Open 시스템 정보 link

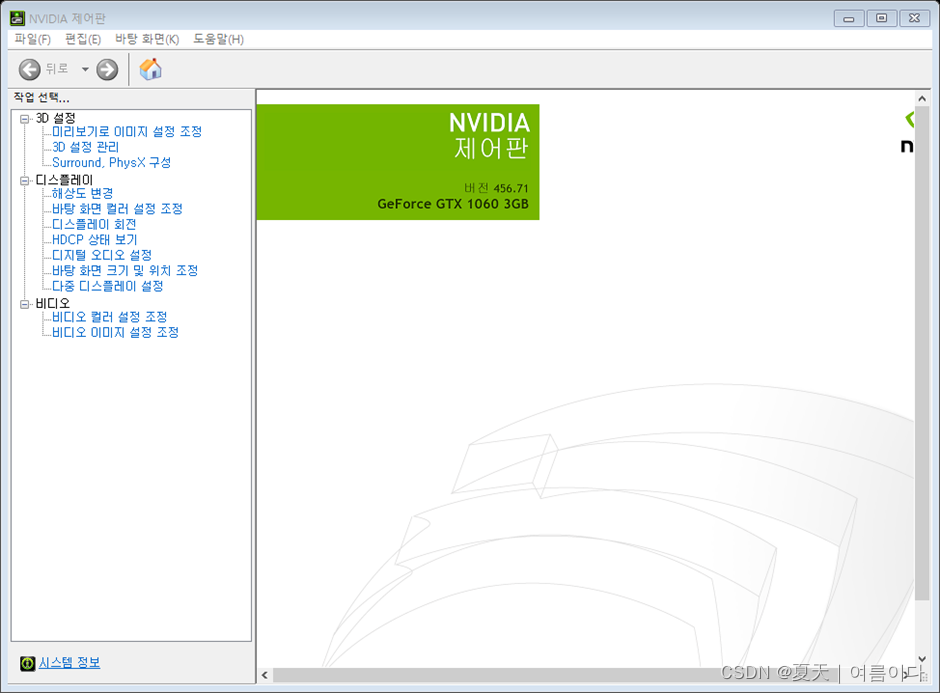[x=70, y=662]
